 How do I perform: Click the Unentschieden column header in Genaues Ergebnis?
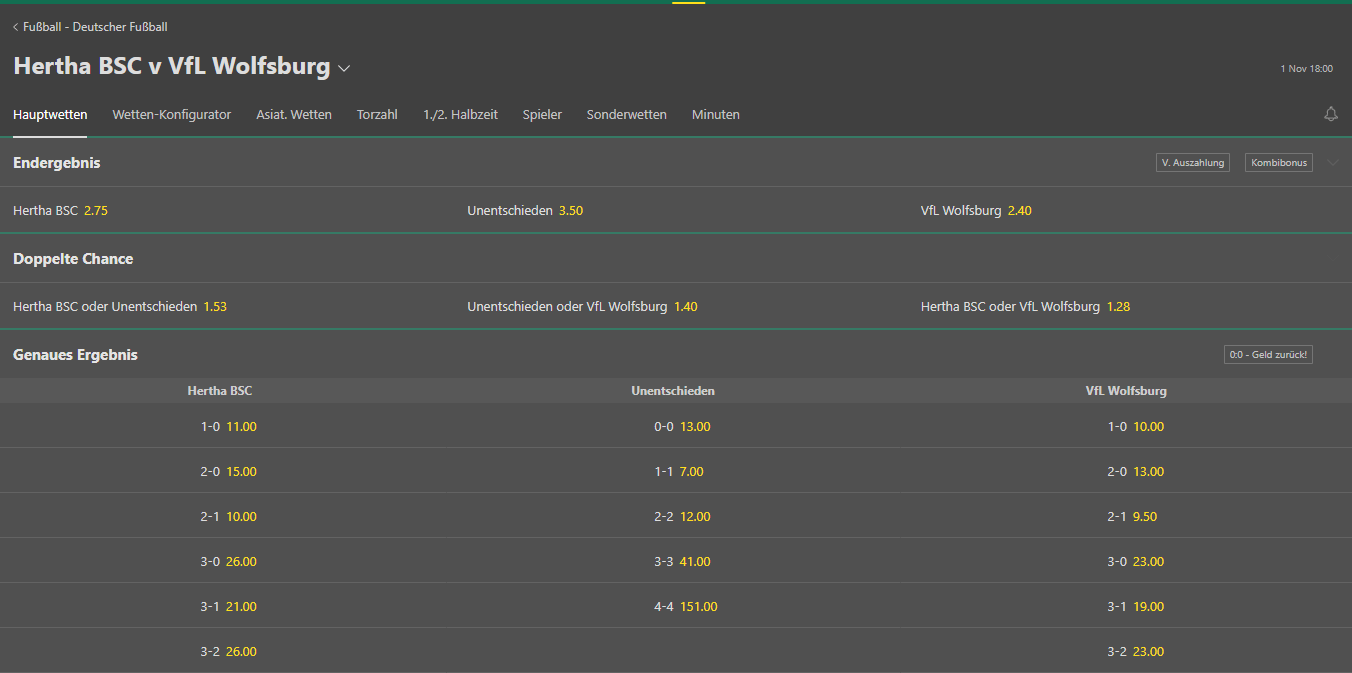click(x=673, y=391)
